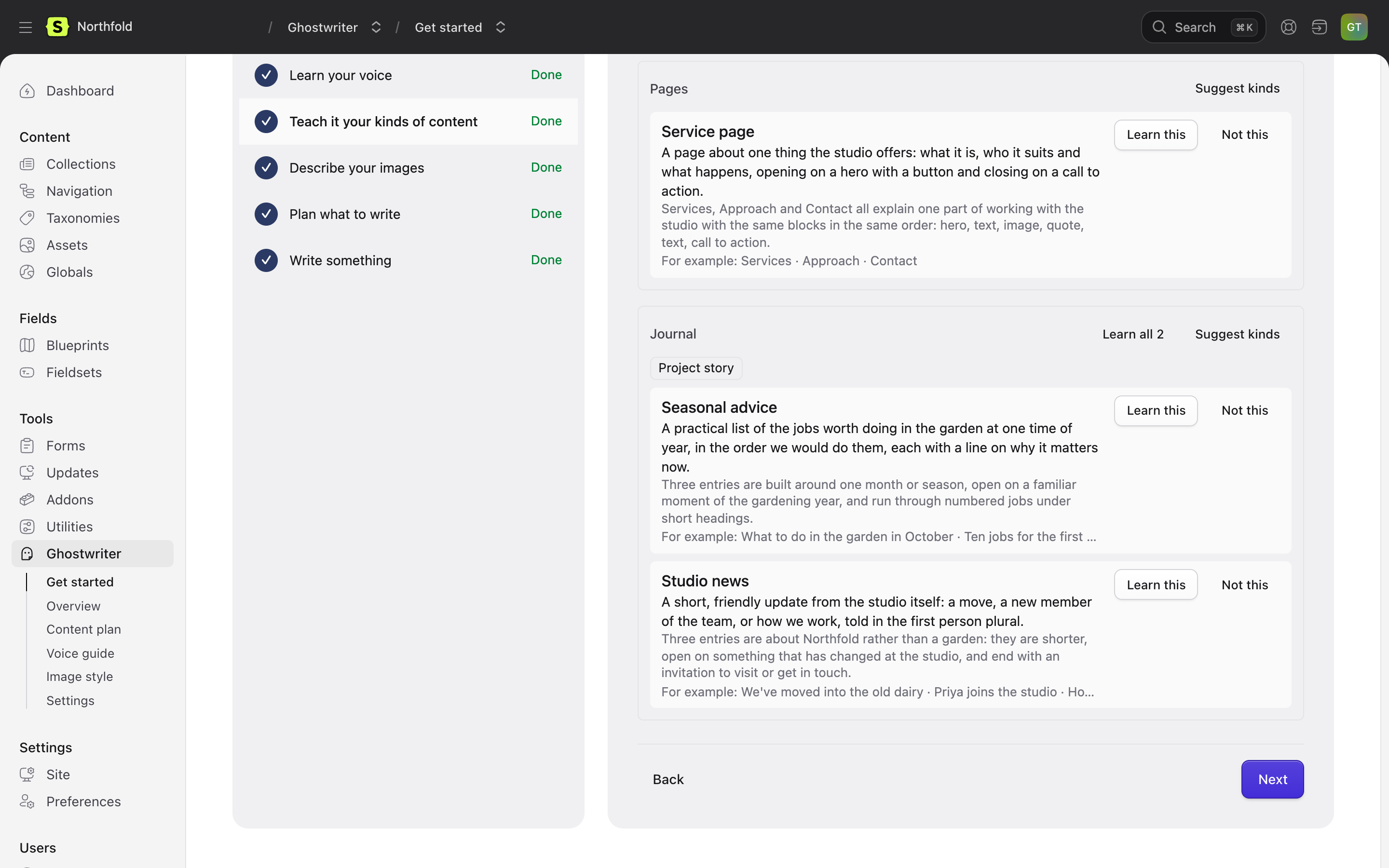Click the Search field
This screenshot has width=1389, height=868.
click(1203, 27)
